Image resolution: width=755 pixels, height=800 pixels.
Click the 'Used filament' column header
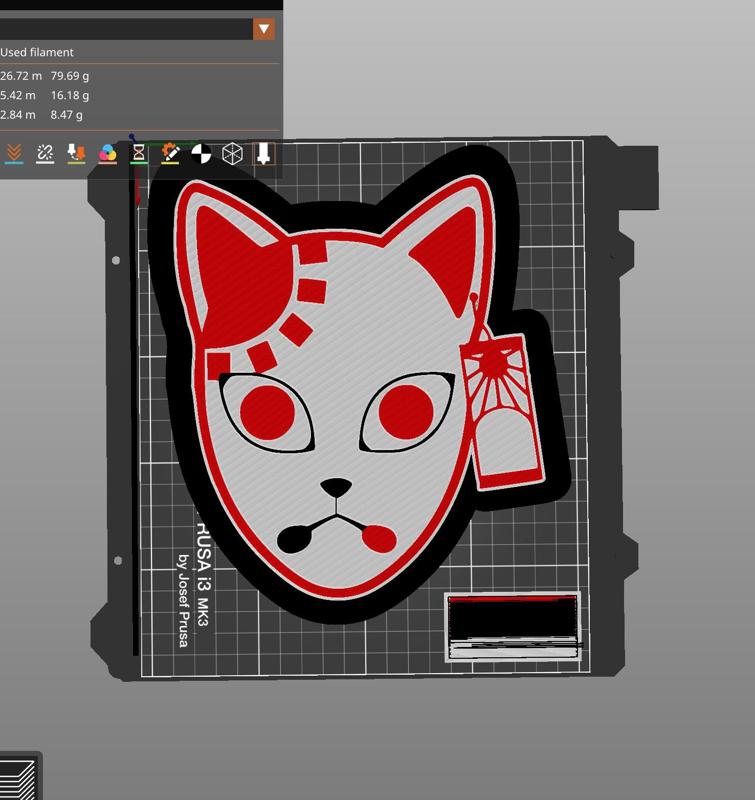pyautogui.click(x=37, y=52)
